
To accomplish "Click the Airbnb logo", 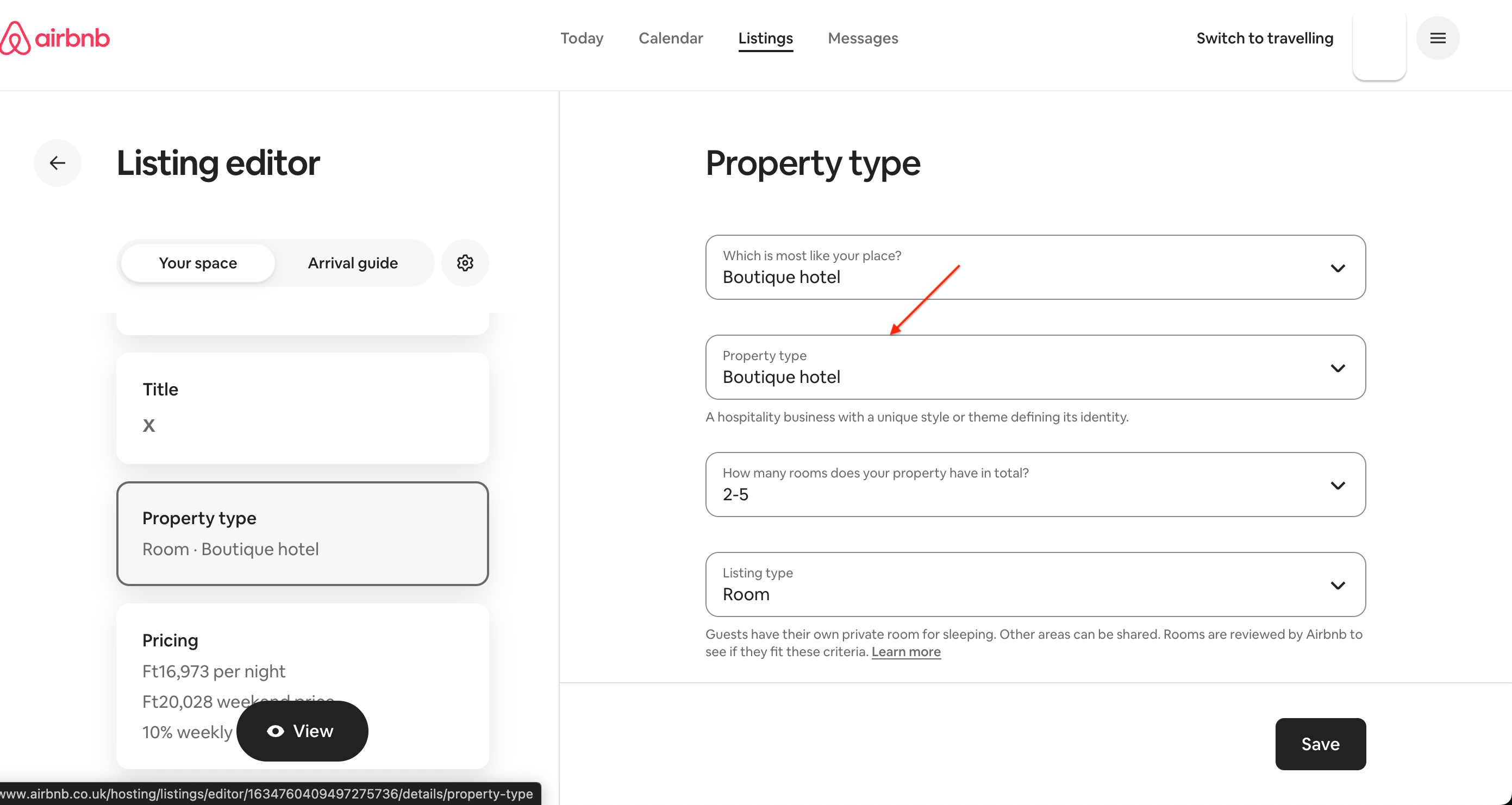I will coord(55,38).
